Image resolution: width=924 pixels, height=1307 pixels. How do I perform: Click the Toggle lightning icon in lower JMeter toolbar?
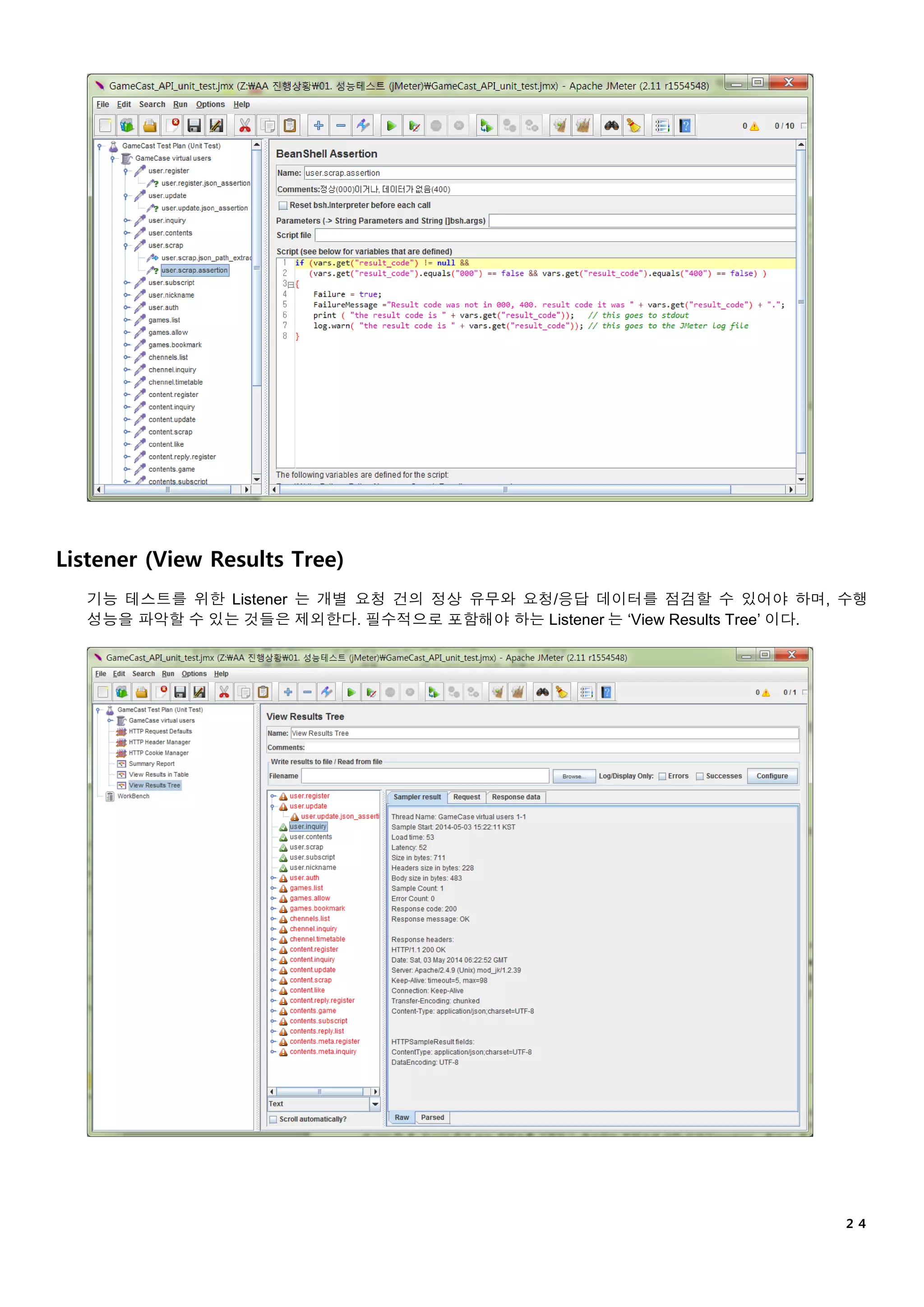327,692
